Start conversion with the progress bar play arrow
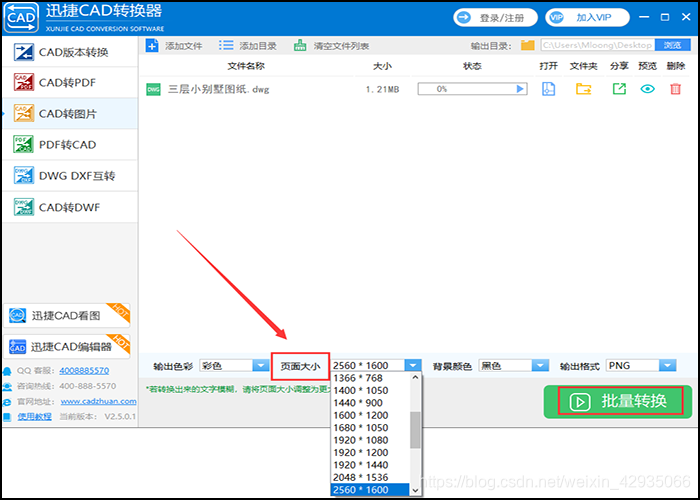This screenshot has height=500, width=700. pos(520,89)
